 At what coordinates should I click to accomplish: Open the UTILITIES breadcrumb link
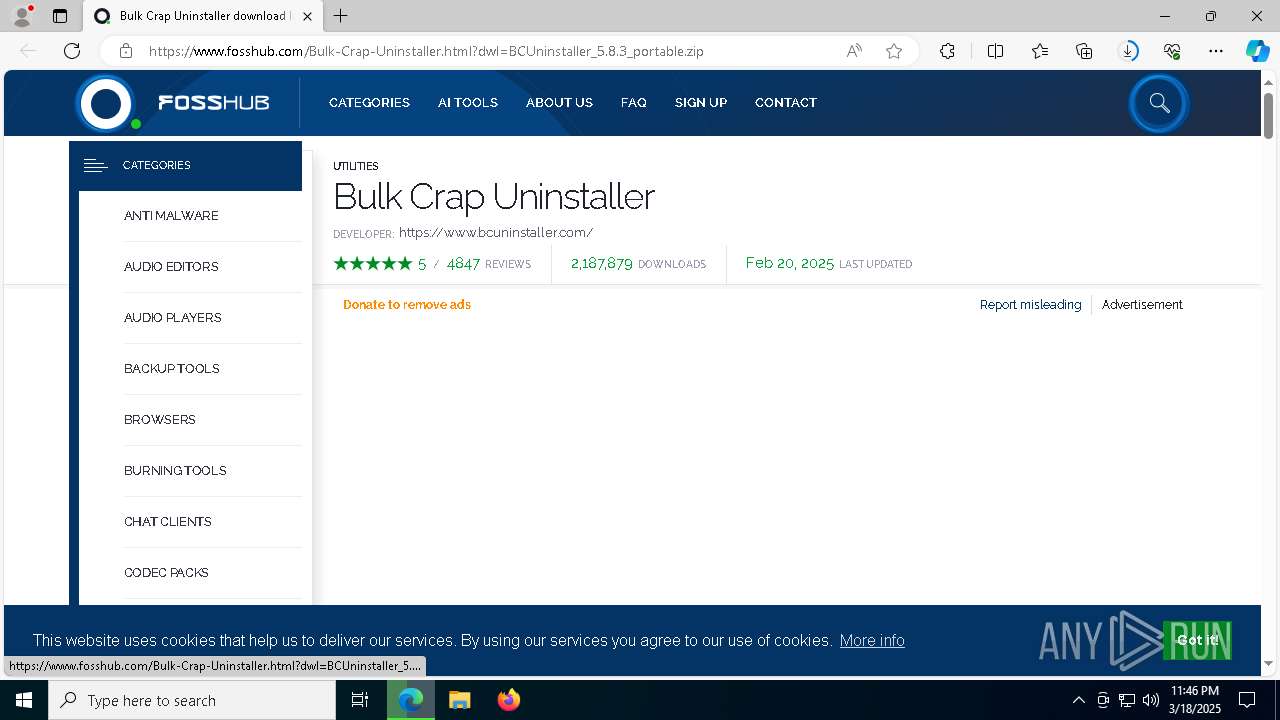[356, 166]
